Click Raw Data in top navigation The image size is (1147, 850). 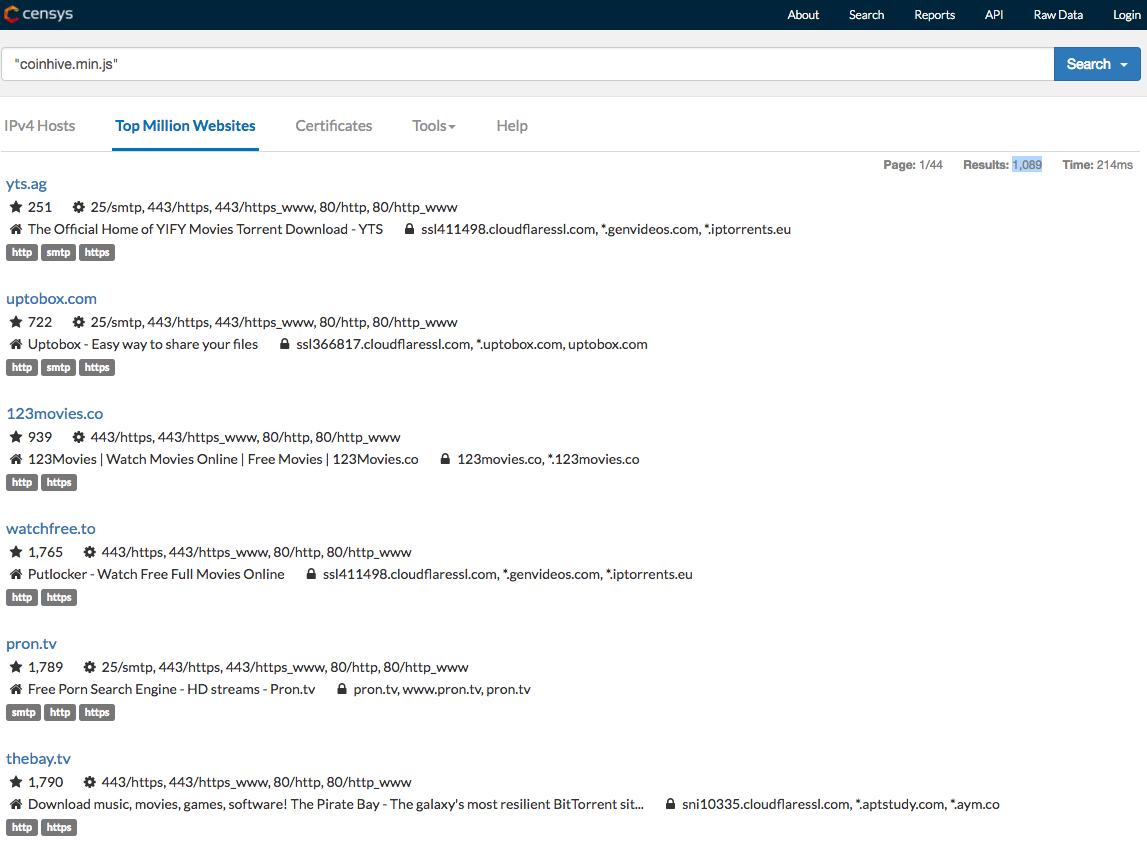(1058, 15)
